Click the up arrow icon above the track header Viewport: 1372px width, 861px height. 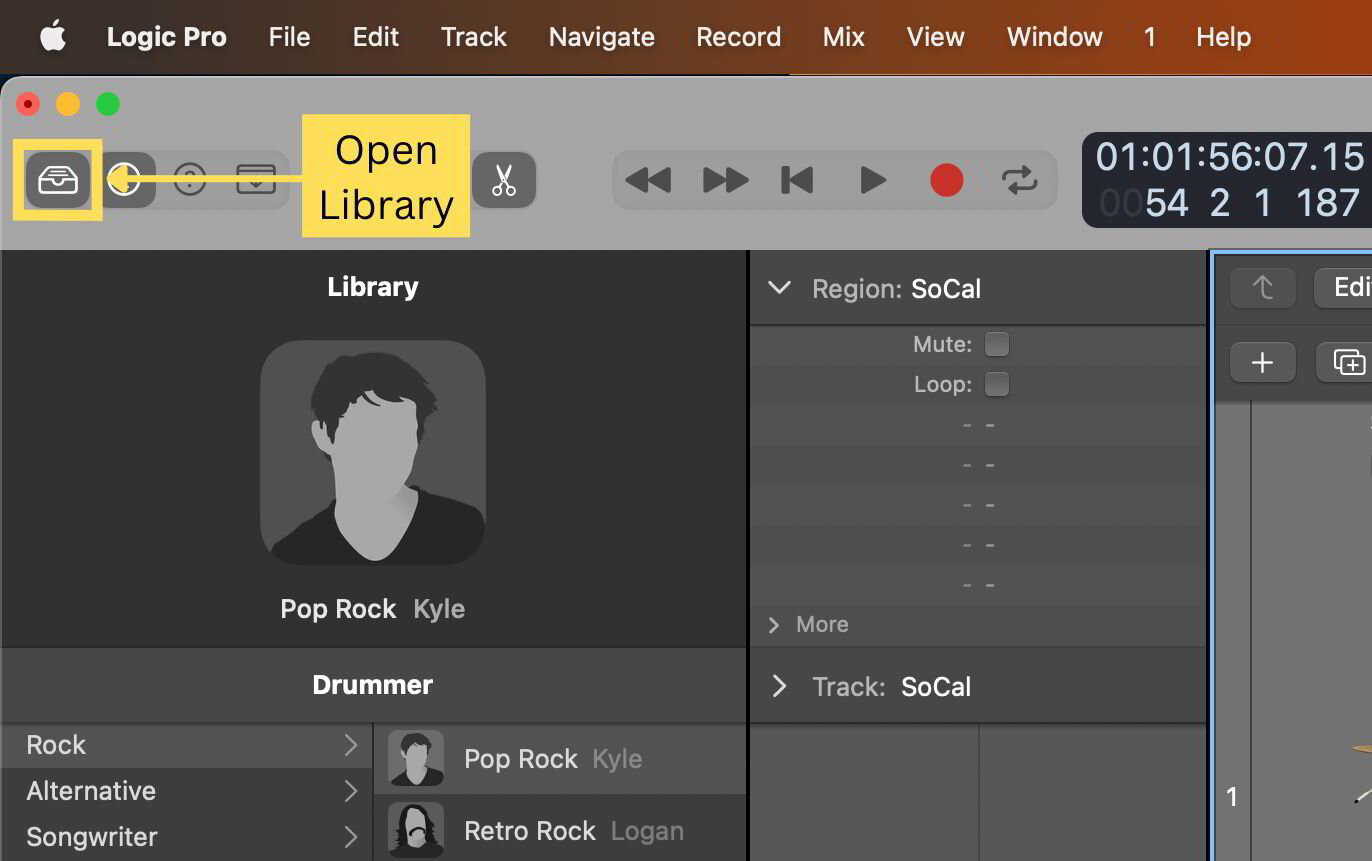(1262, 287)
